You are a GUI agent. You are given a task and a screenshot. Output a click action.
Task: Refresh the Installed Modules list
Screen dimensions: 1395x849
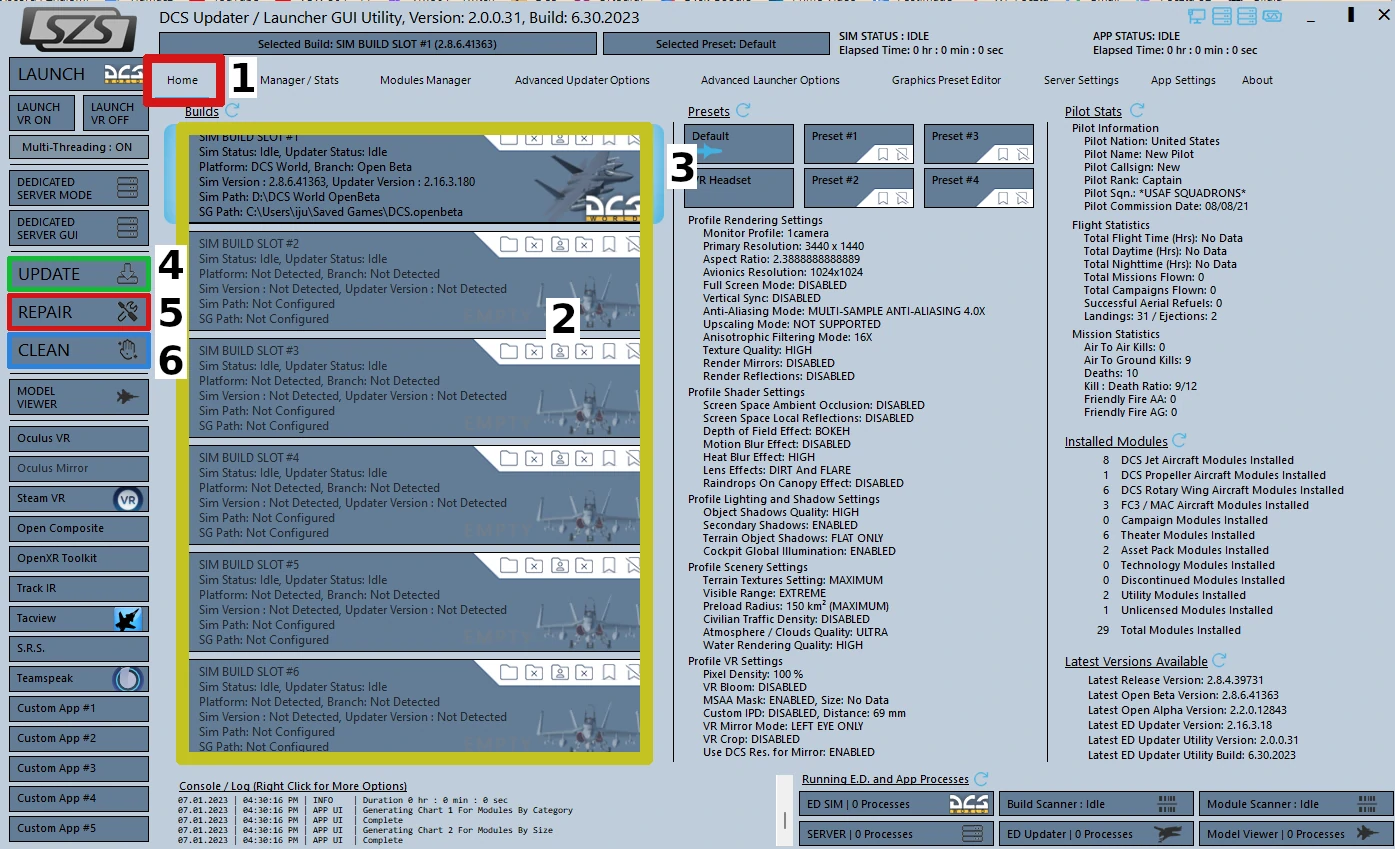[x=1180, y=440]
